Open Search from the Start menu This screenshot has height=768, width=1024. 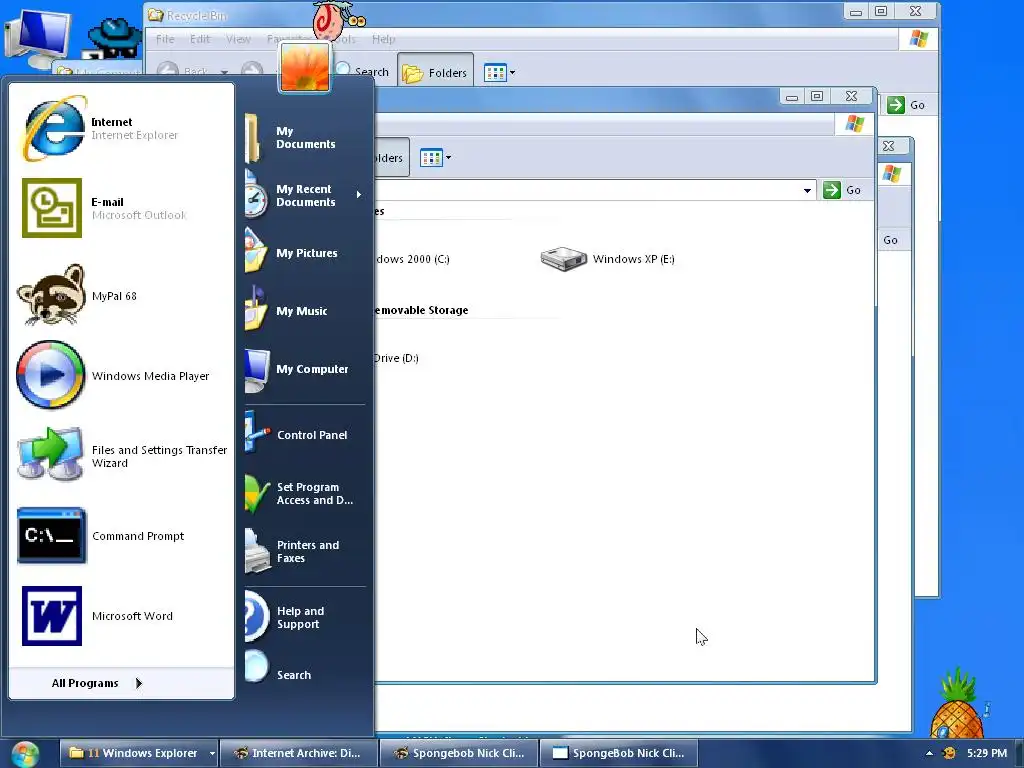click(304, 675)
